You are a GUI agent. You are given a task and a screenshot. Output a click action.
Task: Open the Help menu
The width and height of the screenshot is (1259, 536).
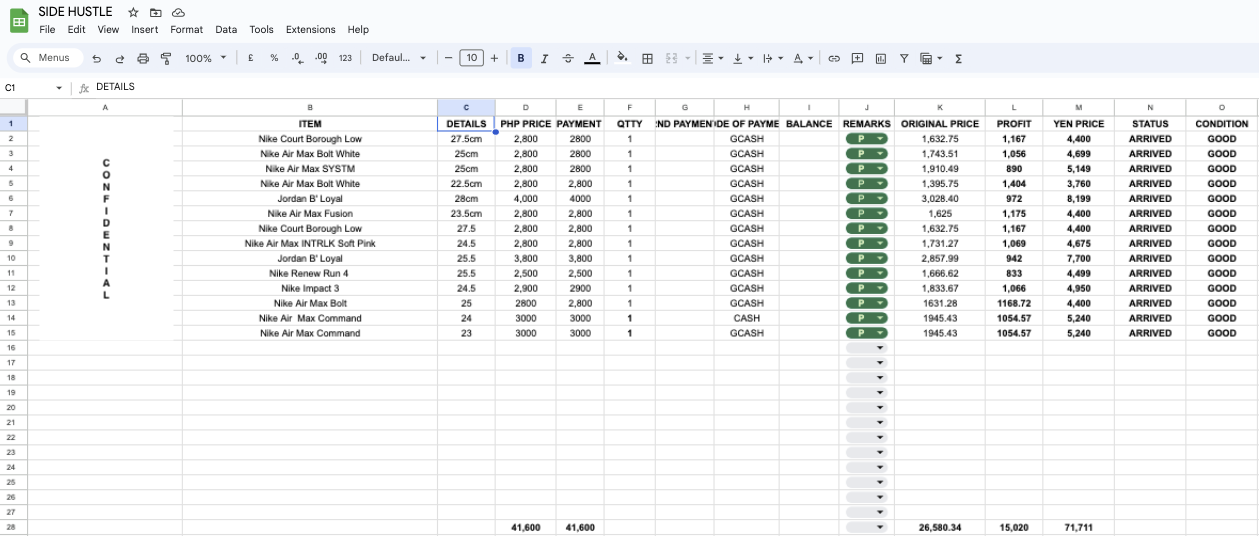(x=358, y=29)
